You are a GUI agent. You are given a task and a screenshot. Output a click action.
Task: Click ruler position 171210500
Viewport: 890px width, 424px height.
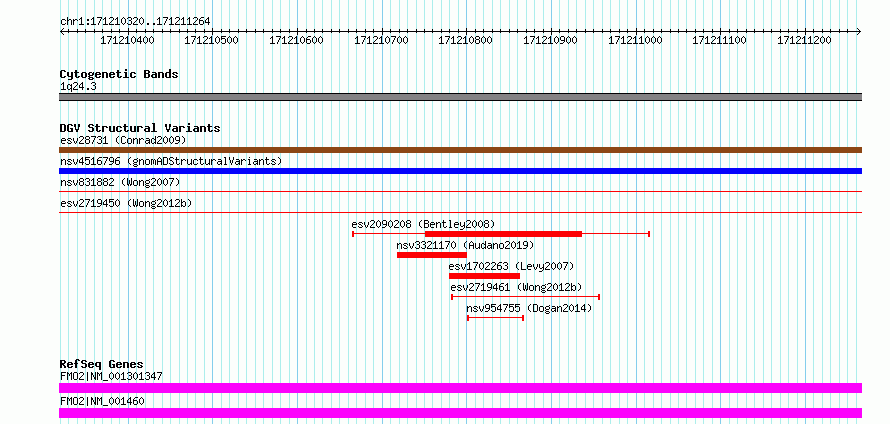coord(212,40)
